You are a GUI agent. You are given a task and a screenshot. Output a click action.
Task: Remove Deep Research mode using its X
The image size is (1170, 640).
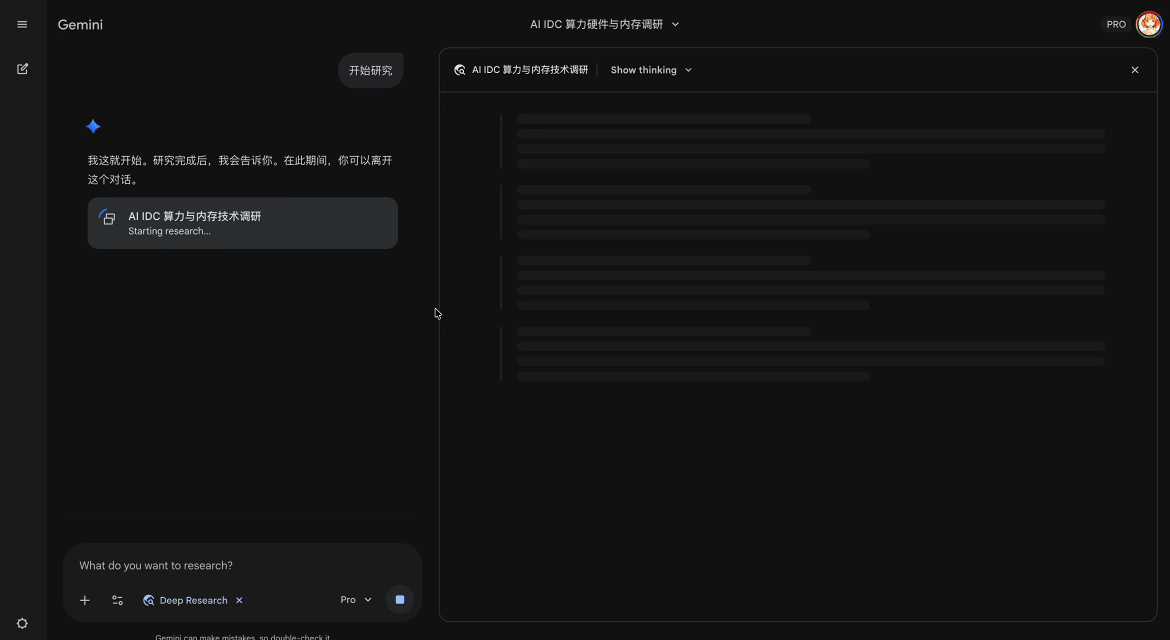[239, 600]
